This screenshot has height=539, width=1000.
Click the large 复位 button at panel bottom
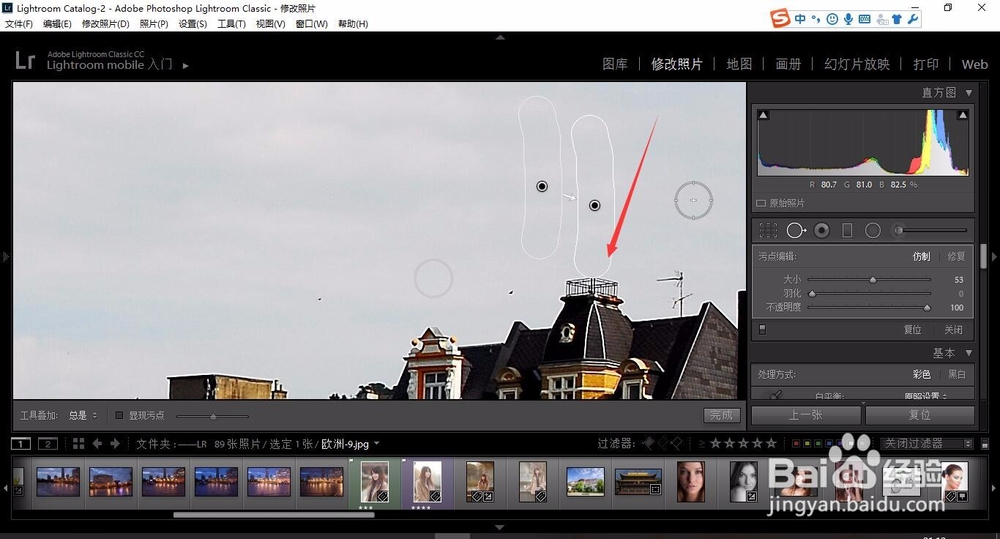pyautogui.click(x=920, y=415)
